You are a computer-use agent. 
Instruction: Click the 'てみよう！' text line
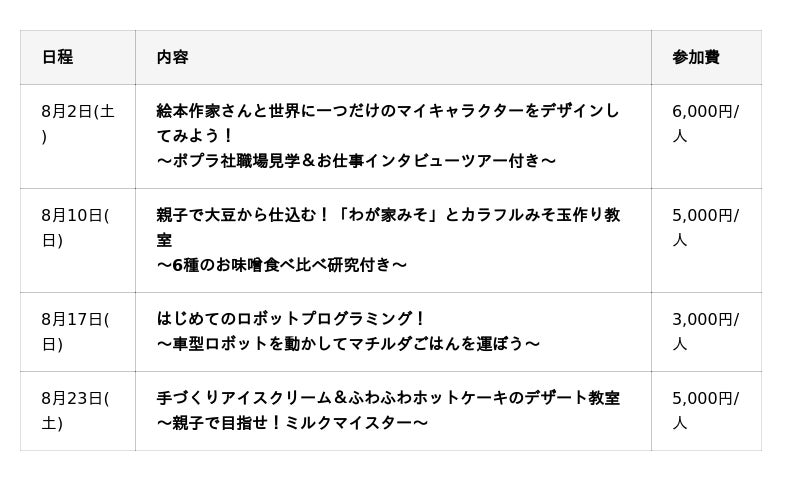(x=195, y=135)
